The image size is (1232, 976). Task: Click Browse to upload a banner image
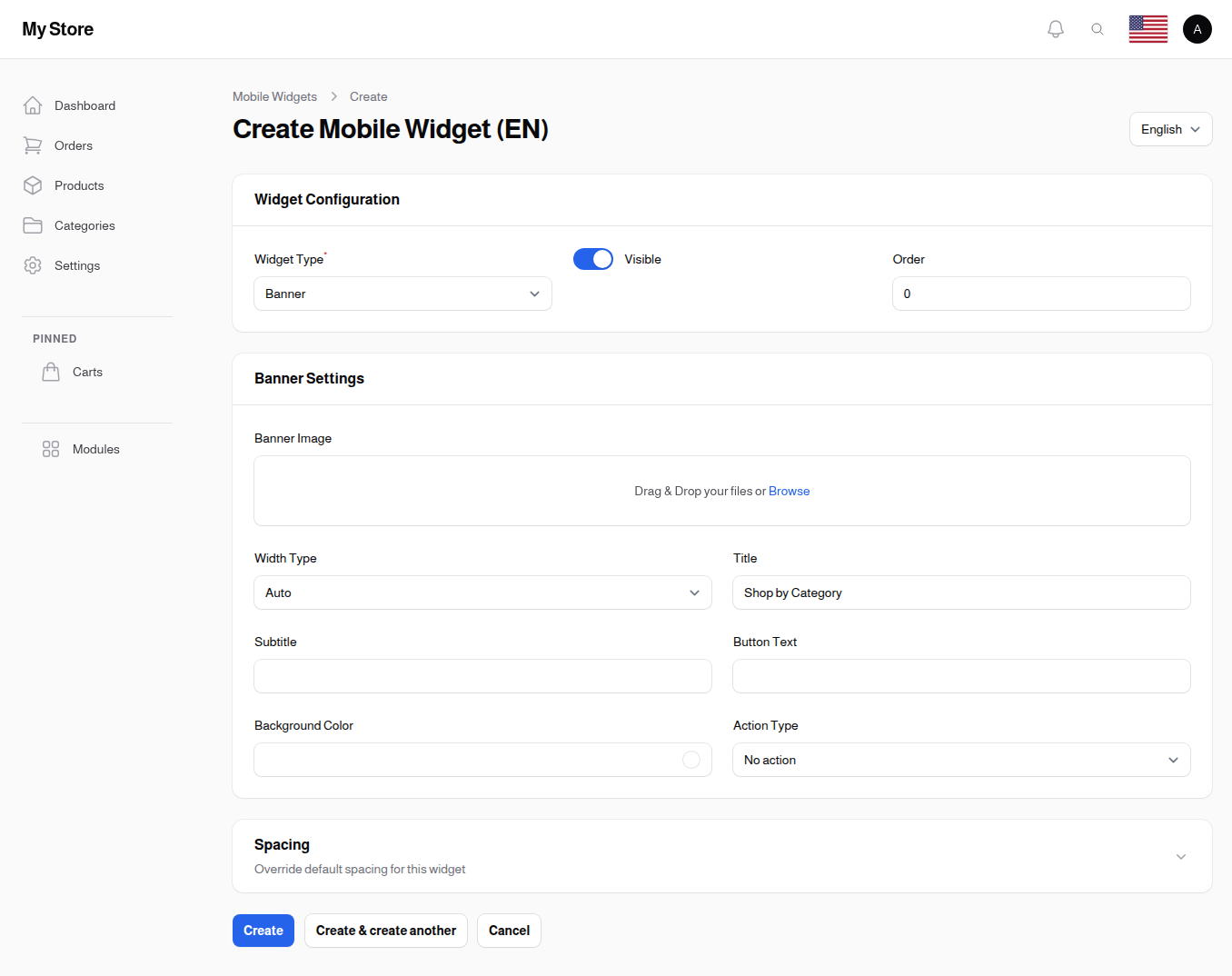click(x=789, y=491)
